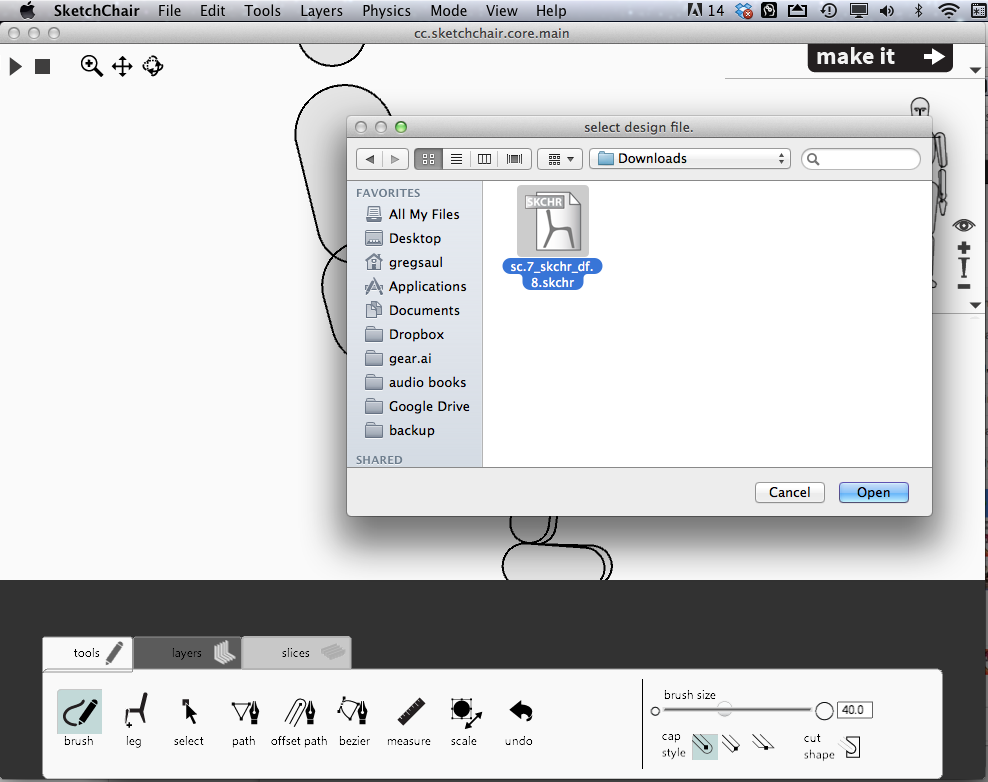Open the SketchChair application menu

pyautogui.click(x=96, y=11)
